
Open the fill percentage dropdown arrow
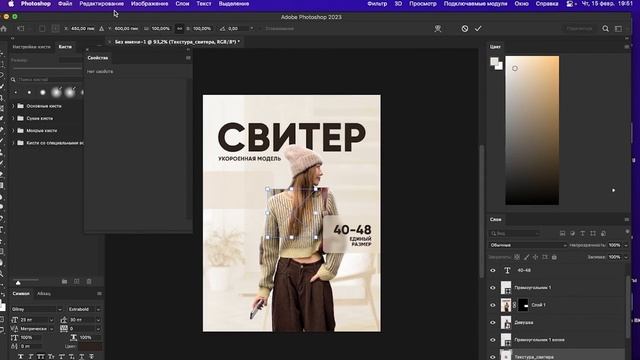pos(626,257)
